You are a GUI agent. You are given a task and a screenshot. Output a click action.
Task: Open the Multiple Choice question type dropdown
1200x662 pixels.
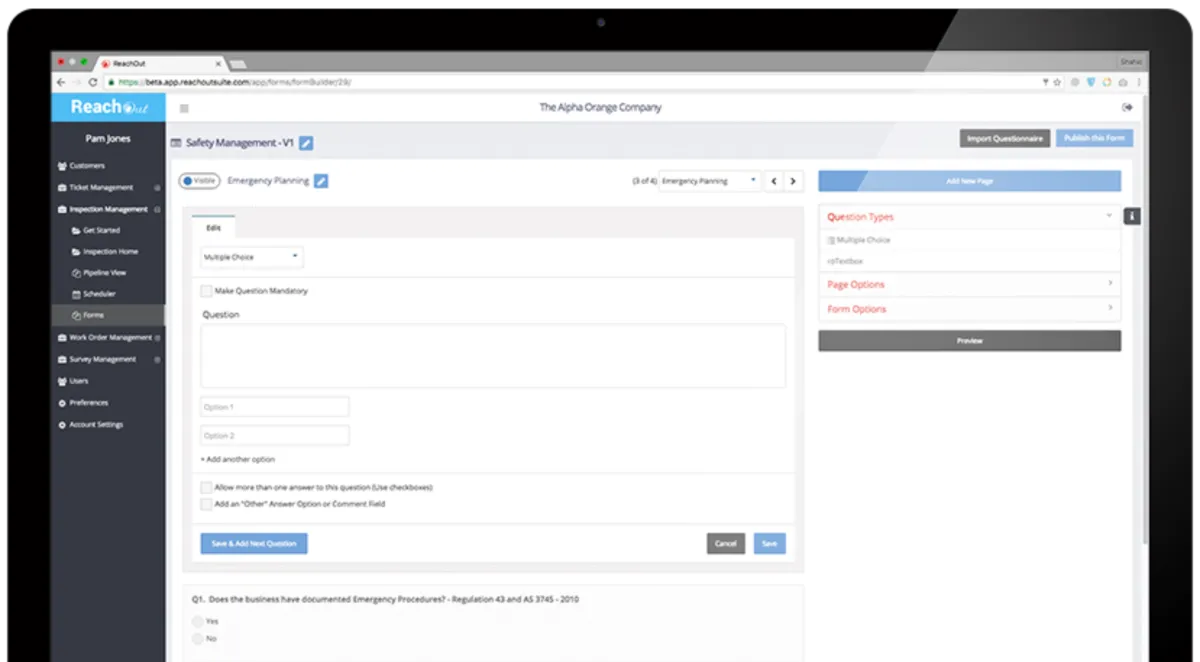click(x=252, y=257)
